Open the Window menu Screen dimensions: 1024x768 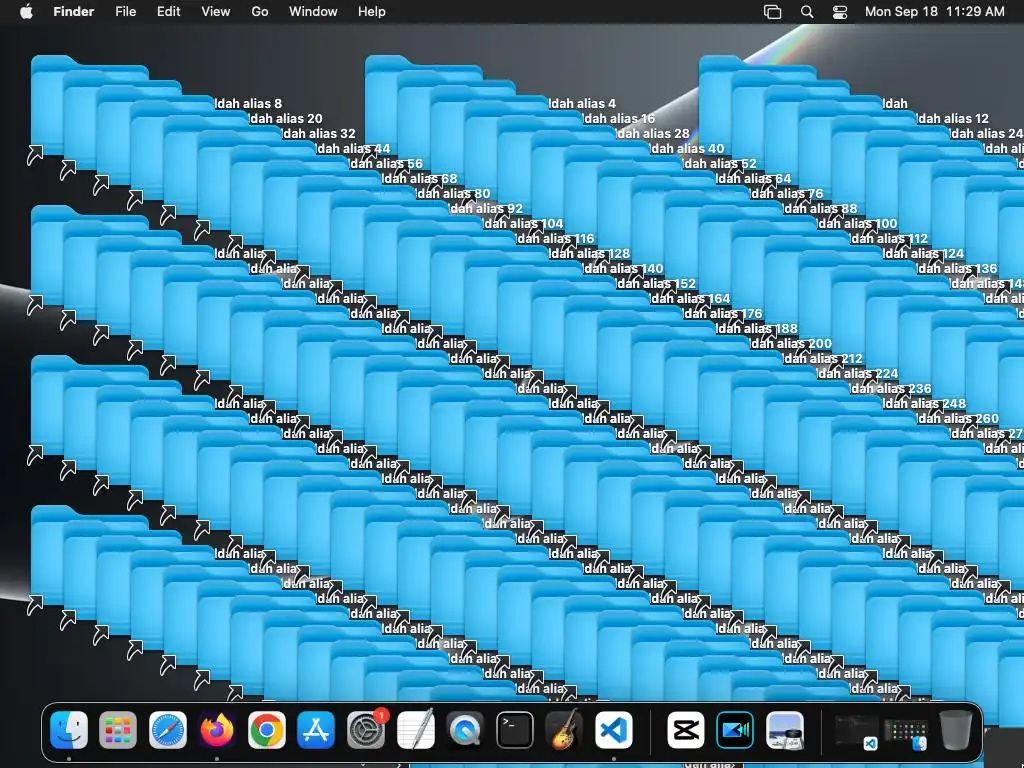(313, 12)
